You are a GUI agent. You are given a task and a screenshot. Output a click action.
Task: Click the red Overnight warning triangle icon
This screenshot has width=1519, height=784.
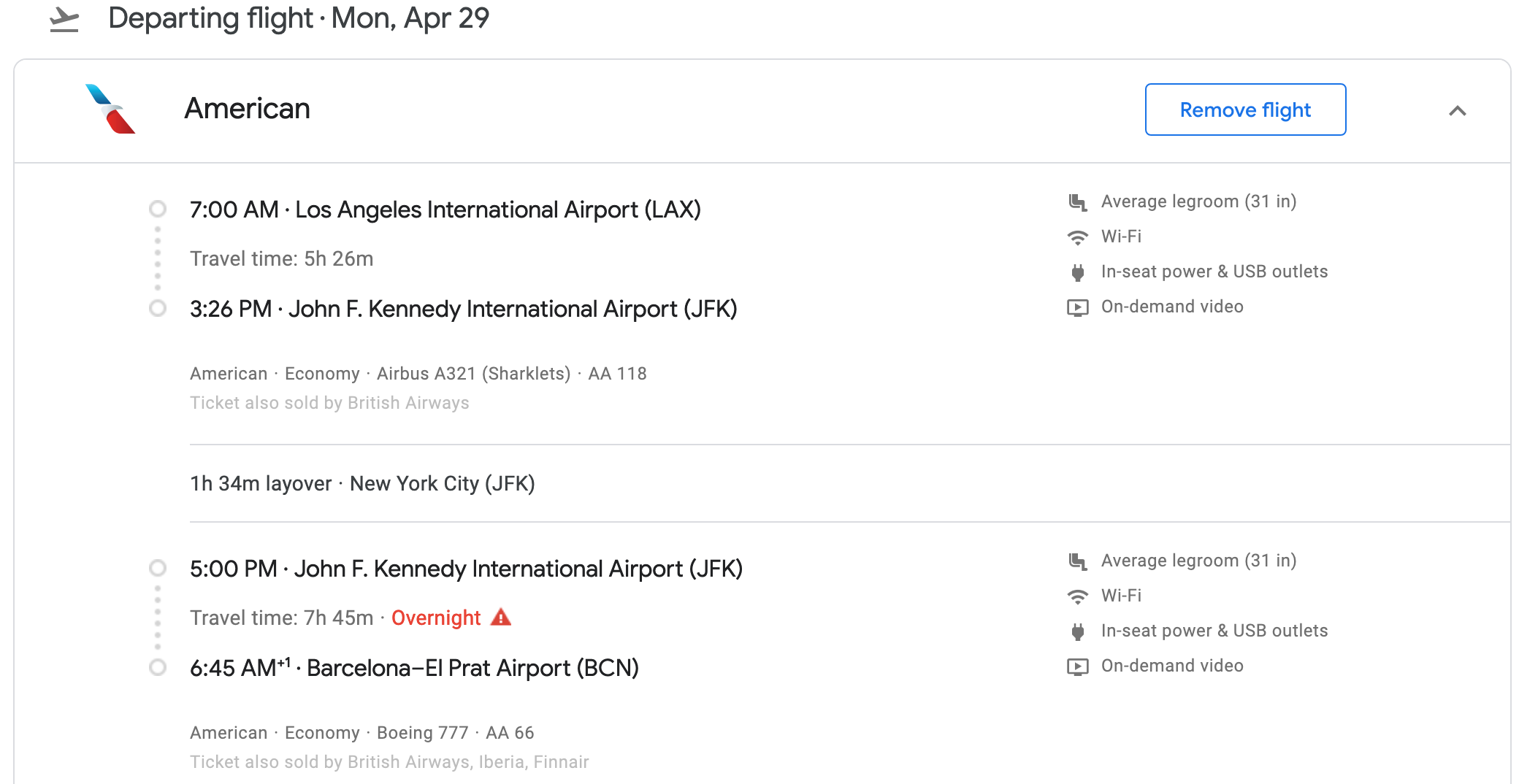click(501, 618)
